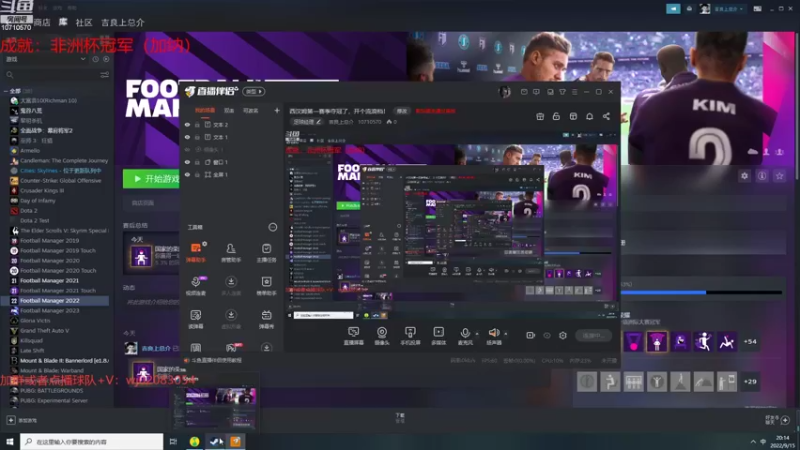
Task: Add a new scene with plus icon
Action: click(277, 110)
